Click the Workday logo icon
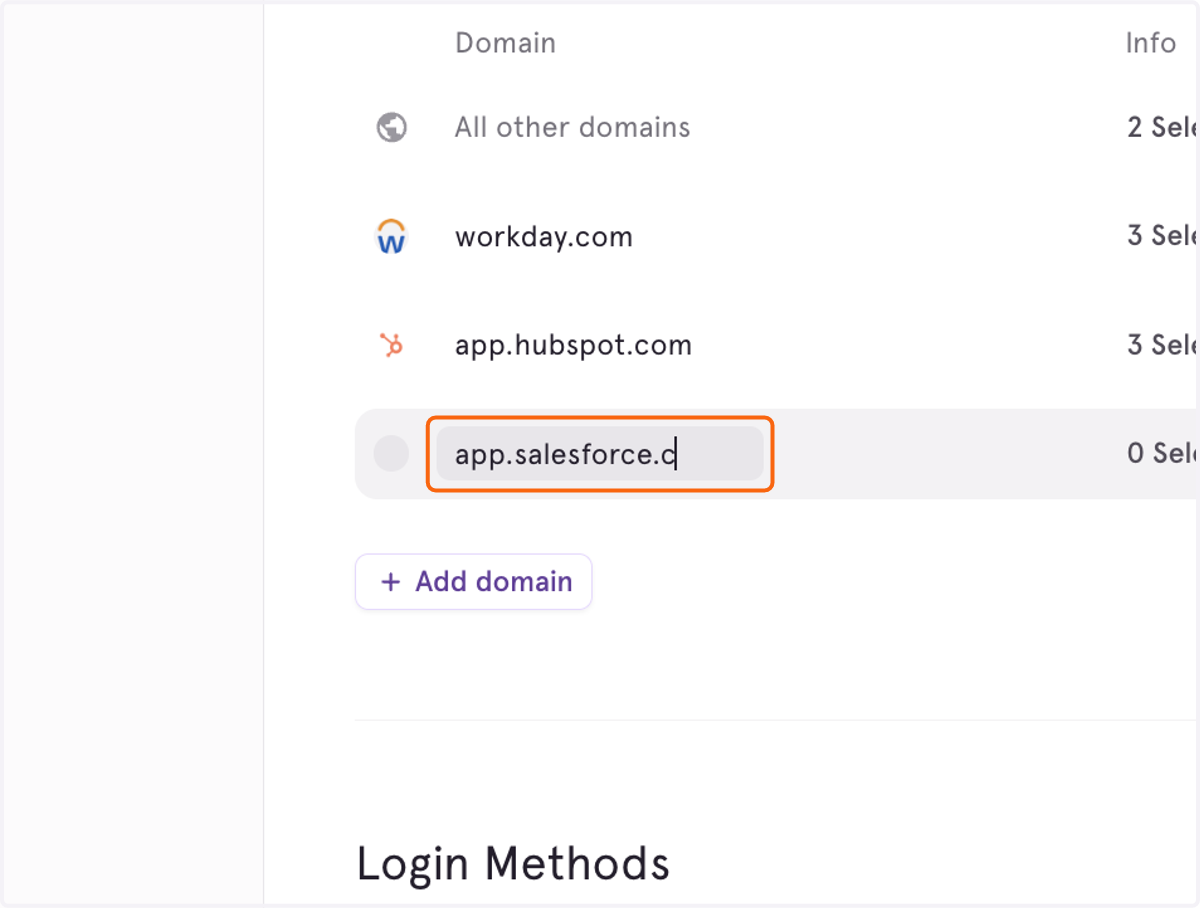Screen dimensions: 1200x908 pyautogui.click(x=391, y=236)
